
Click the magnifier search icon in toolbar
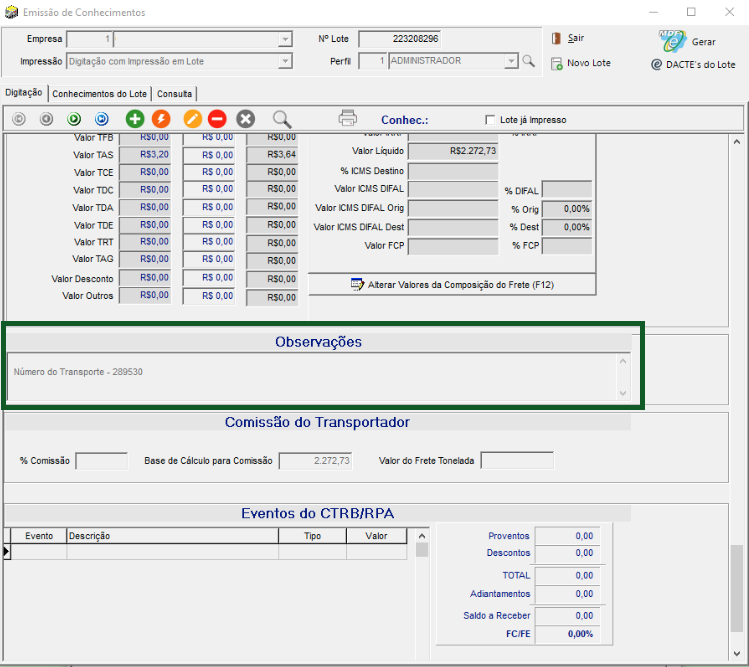[282, 119]
